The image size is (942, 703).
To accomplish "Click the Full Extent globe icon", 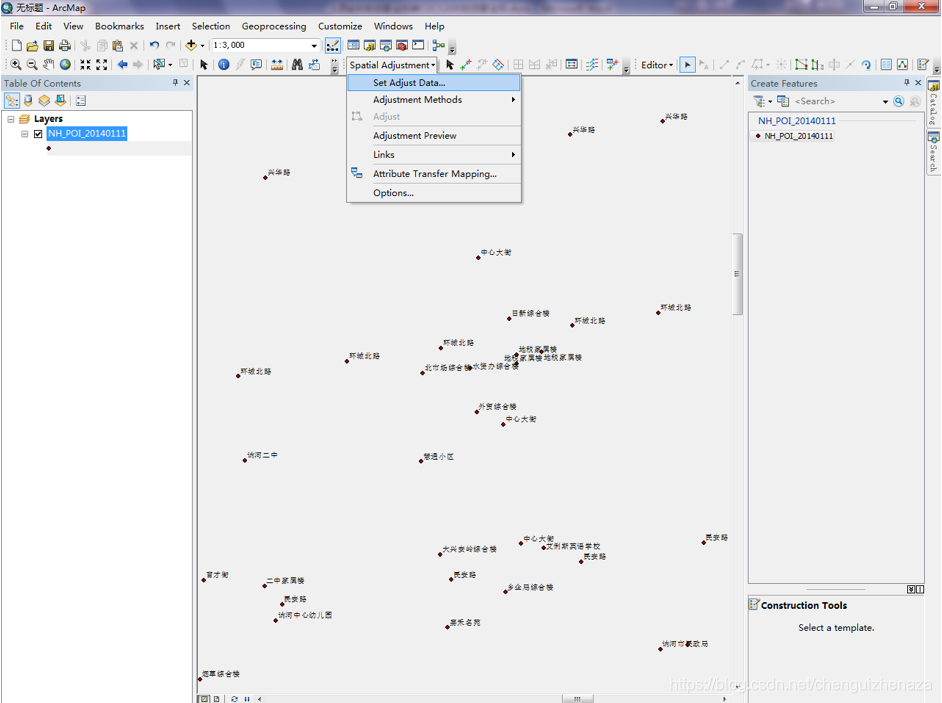I will (x=65, y=64).
